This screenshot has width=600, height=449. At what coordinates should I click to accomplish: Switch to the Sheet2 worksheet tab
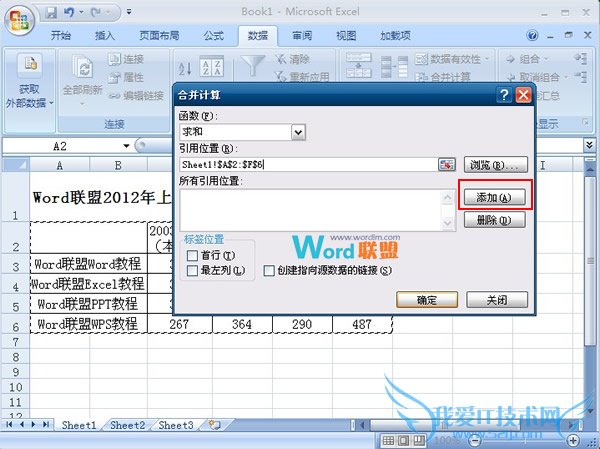[127, 425]
